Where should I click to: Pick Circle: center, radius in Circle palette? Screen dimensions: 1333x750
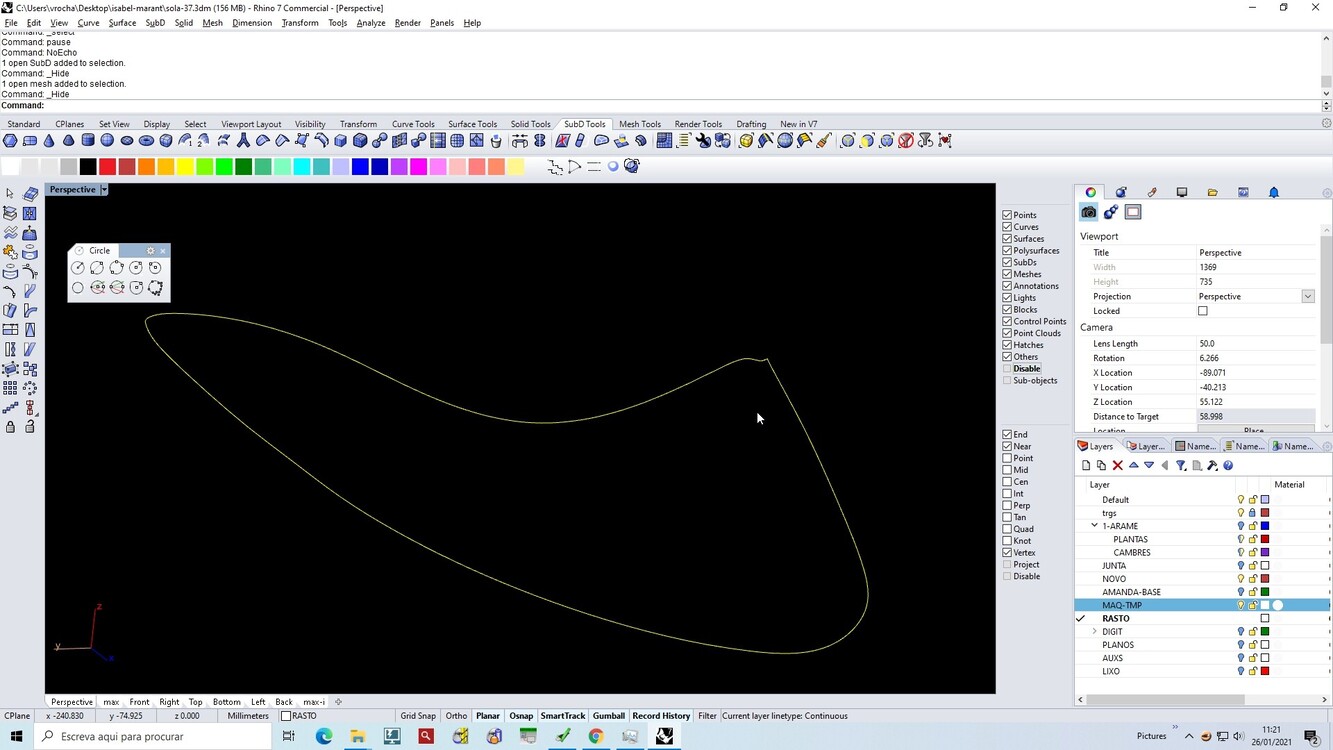tap(78, 268)
